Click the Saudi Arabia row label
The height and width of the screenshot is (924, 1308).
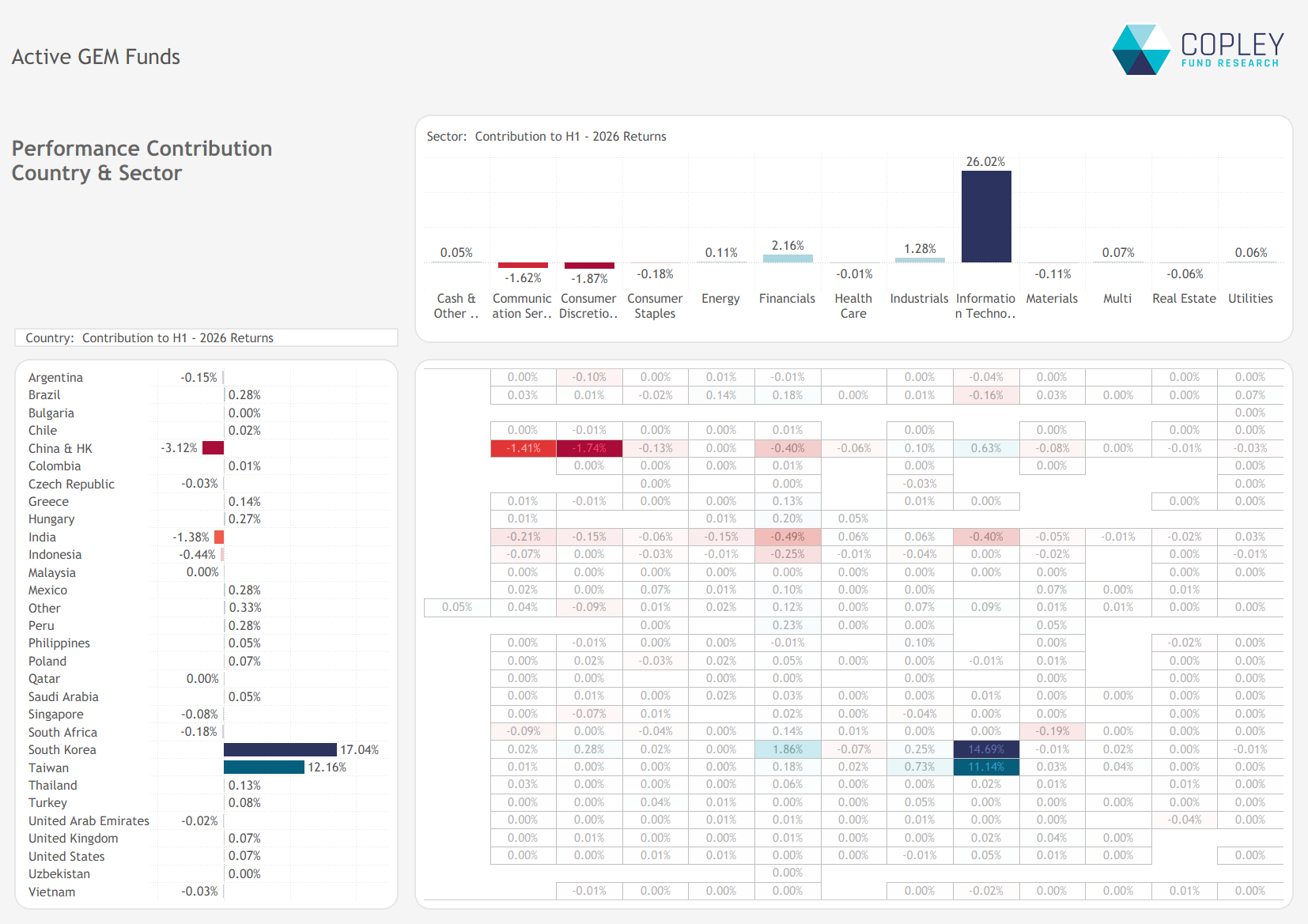[x=63, y=697]
